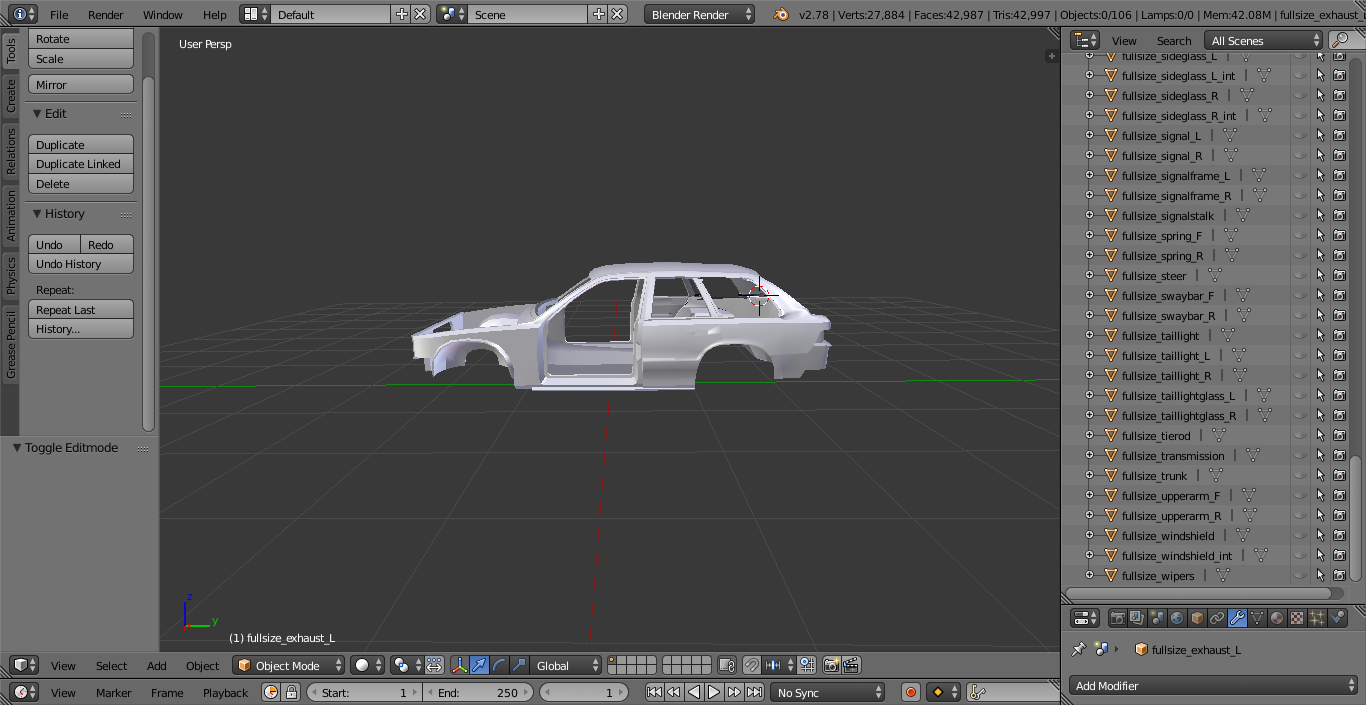Open the All Scenes outliner display dropdown

(x=1264, y=40)
